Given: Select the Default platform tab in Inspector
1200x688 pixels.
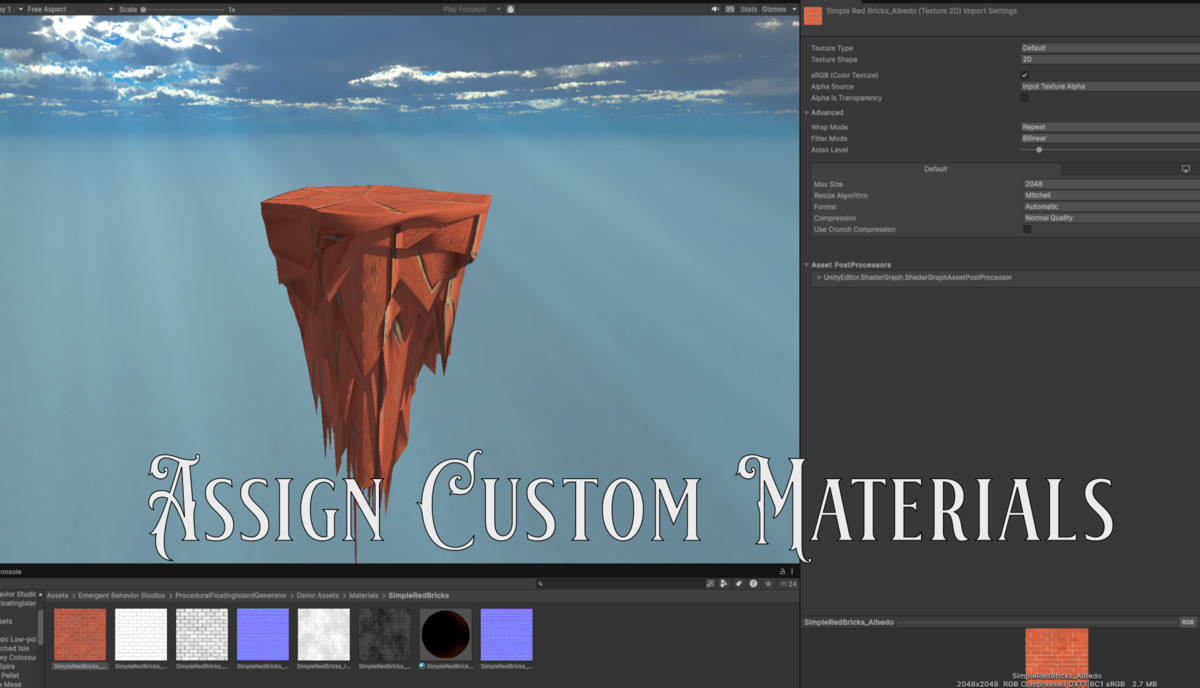Looking at the screenshot, I should pyautogui.click(x=935, y=169).
